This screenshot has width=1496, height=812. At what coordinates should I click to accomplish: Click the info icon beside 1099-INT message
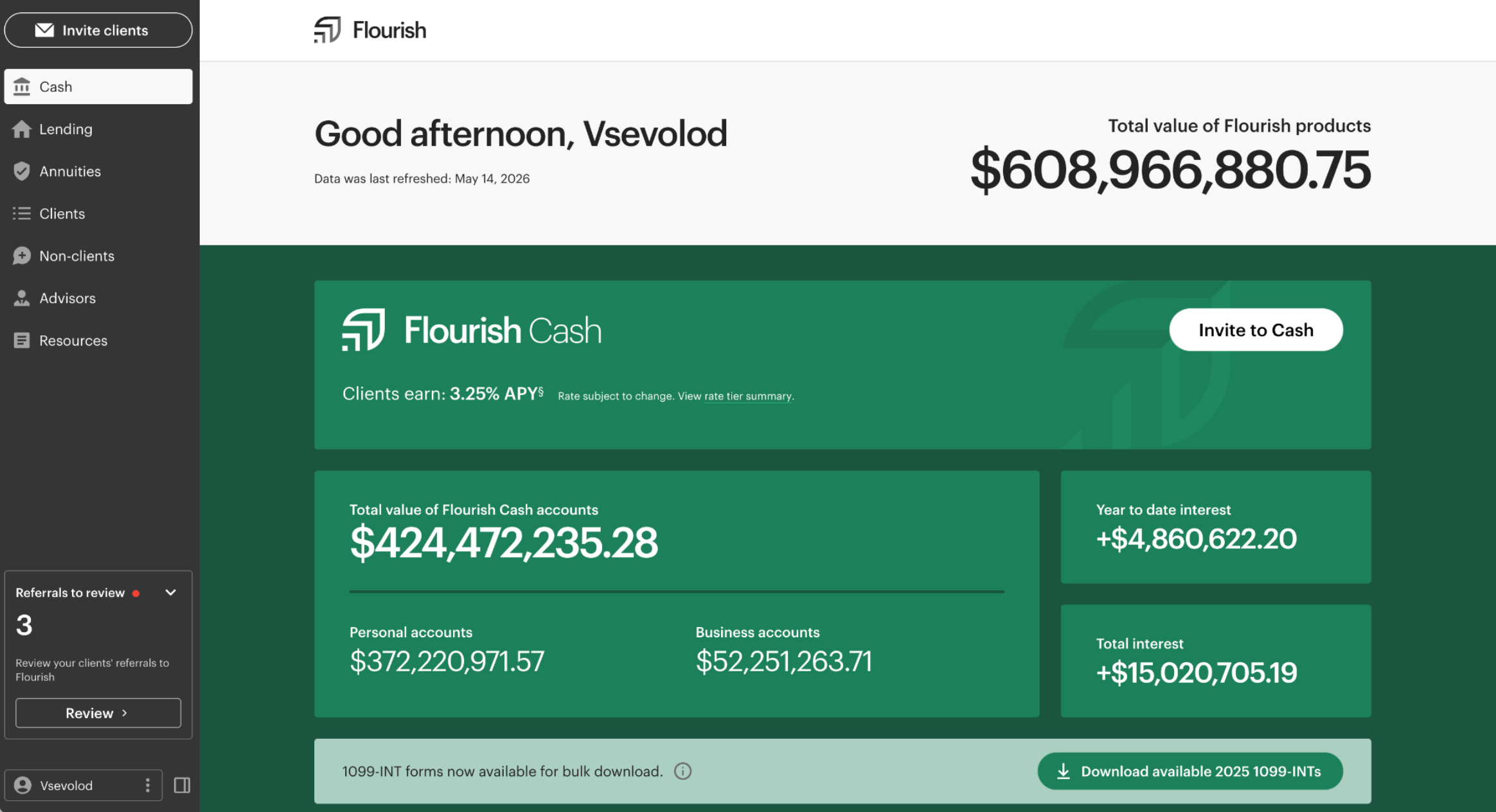682,771
